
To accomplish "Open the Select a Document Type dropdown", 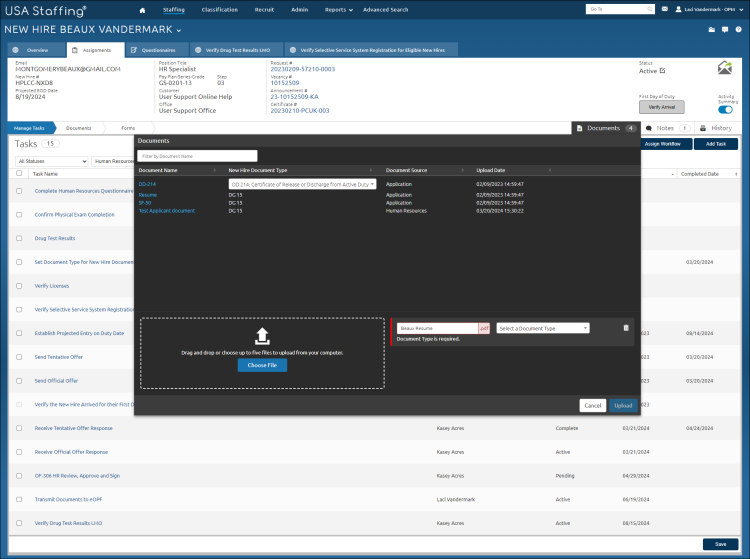I will click(543, 329).
